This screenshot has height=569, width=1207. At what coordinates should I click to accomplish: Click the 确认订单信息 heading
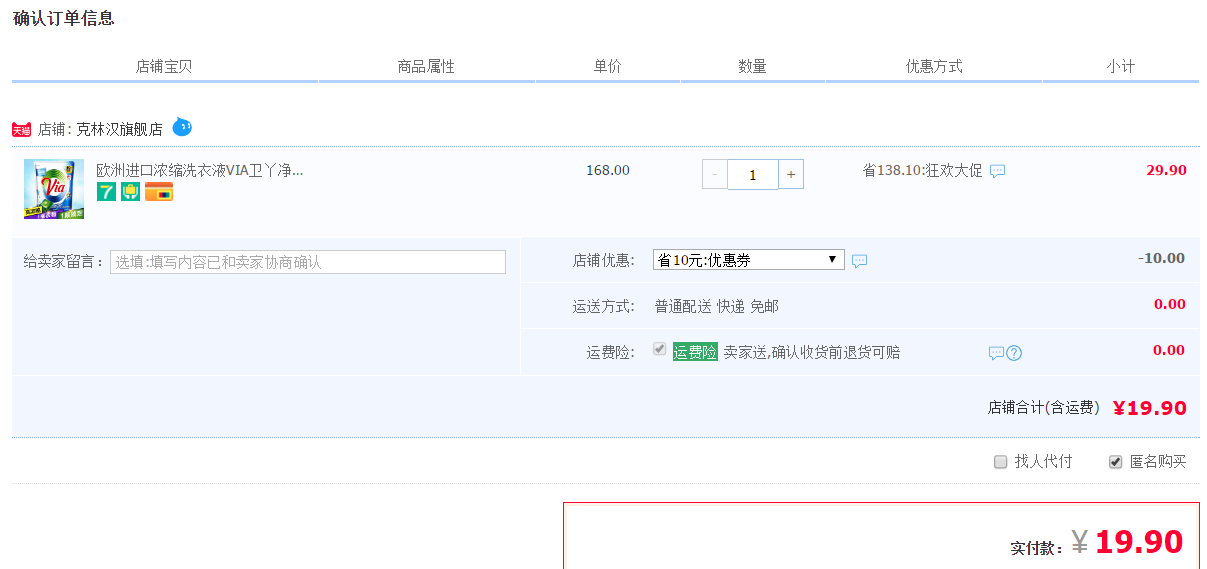(63, 18)
